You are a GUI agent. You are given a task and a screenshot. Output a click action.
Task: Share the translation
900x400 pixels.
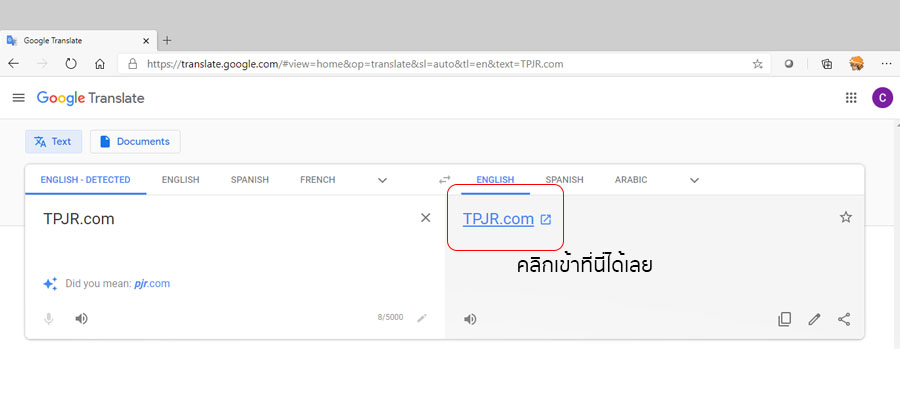click(x=844, y=319)
